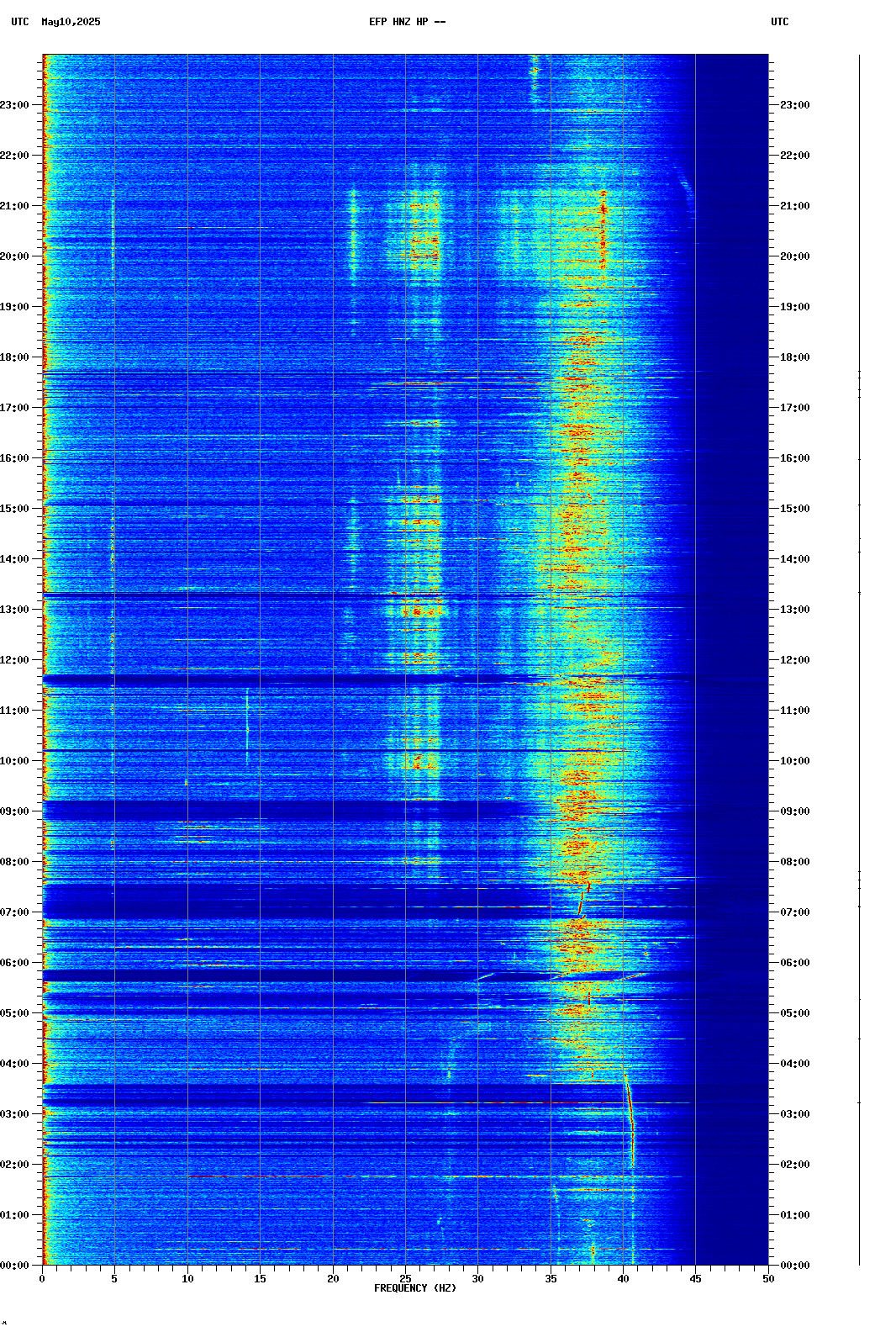This screenshot has height=1332, width=896.
Task: Click the right-axis time label "03:00"
Action: 795,1114
